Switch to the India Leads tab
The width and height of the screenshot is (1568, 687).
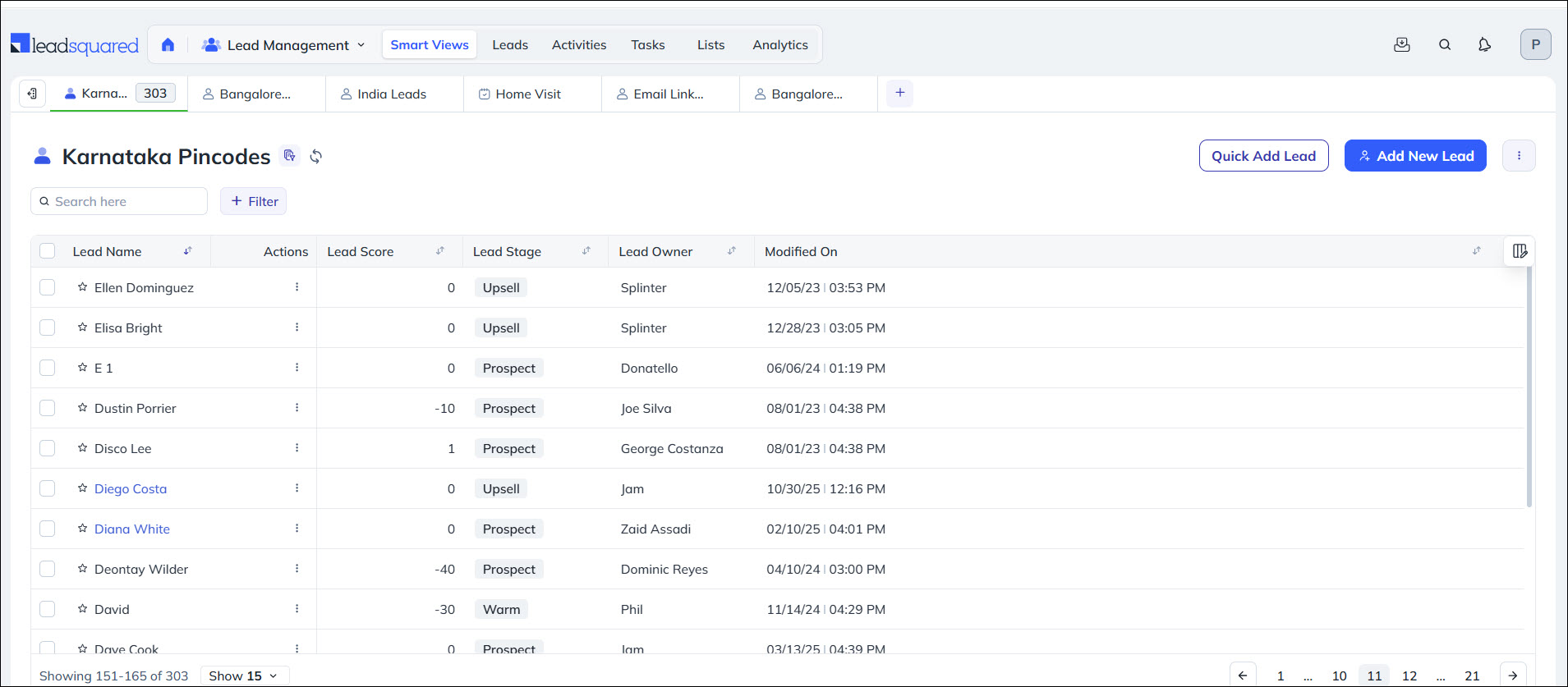pyautogui.click(x=392, y=94)
